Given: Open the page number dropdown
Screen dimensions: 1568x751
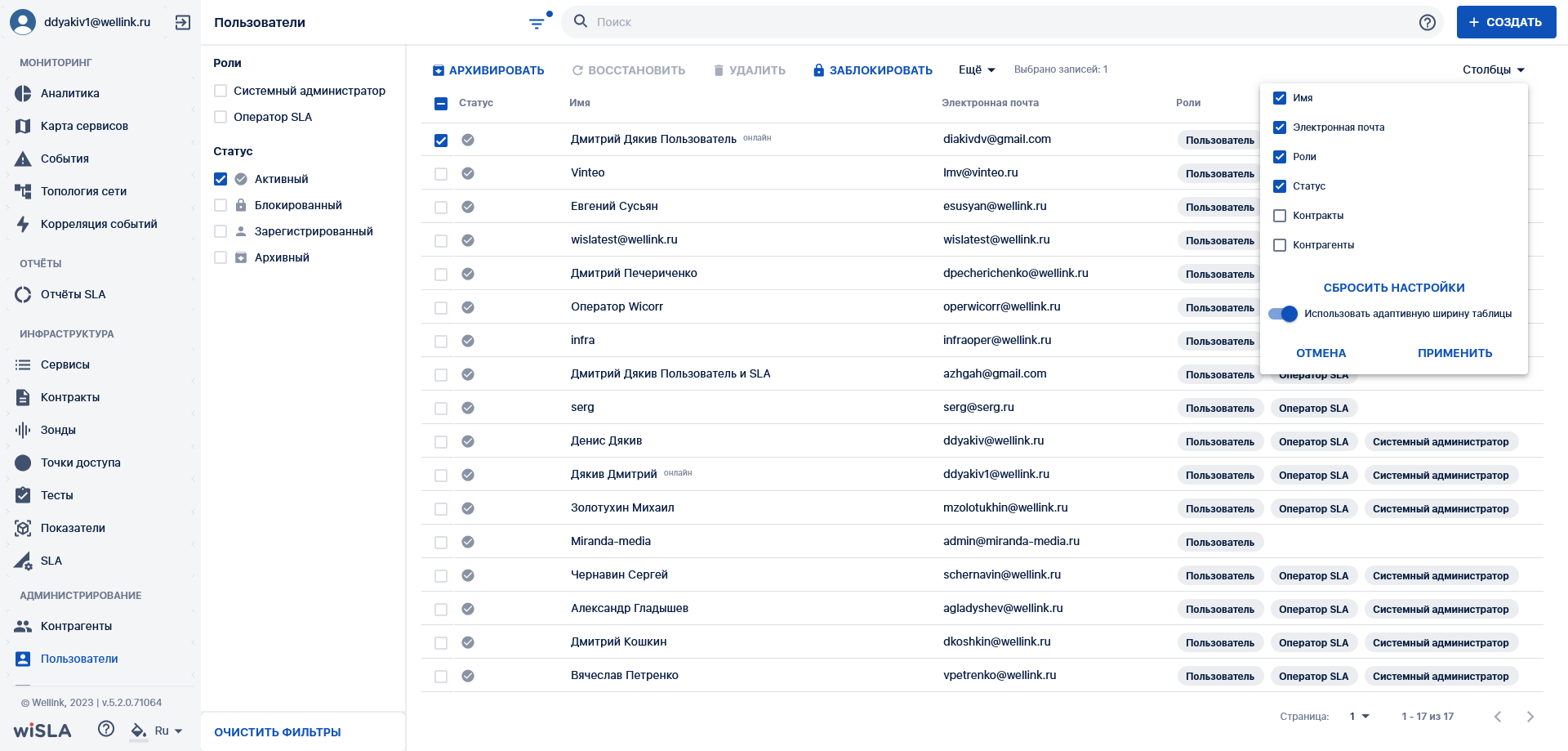Looking at the screenshot, I should click(x=1359, y=717).
